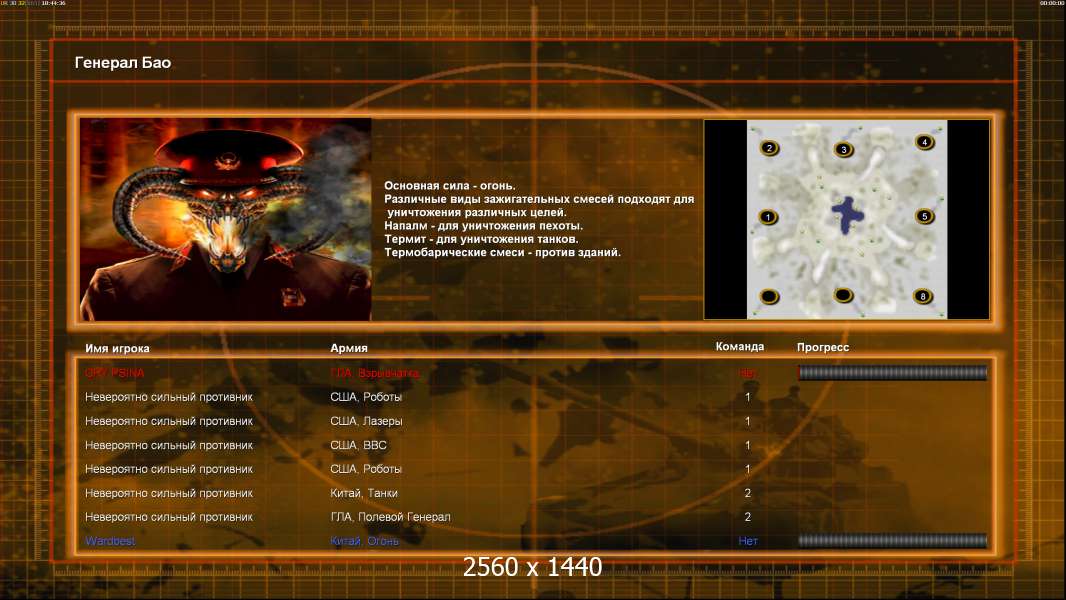1066x600 pixels.
Task: Click the "Имя игрока" column header
Action: (x=118, y=348)
